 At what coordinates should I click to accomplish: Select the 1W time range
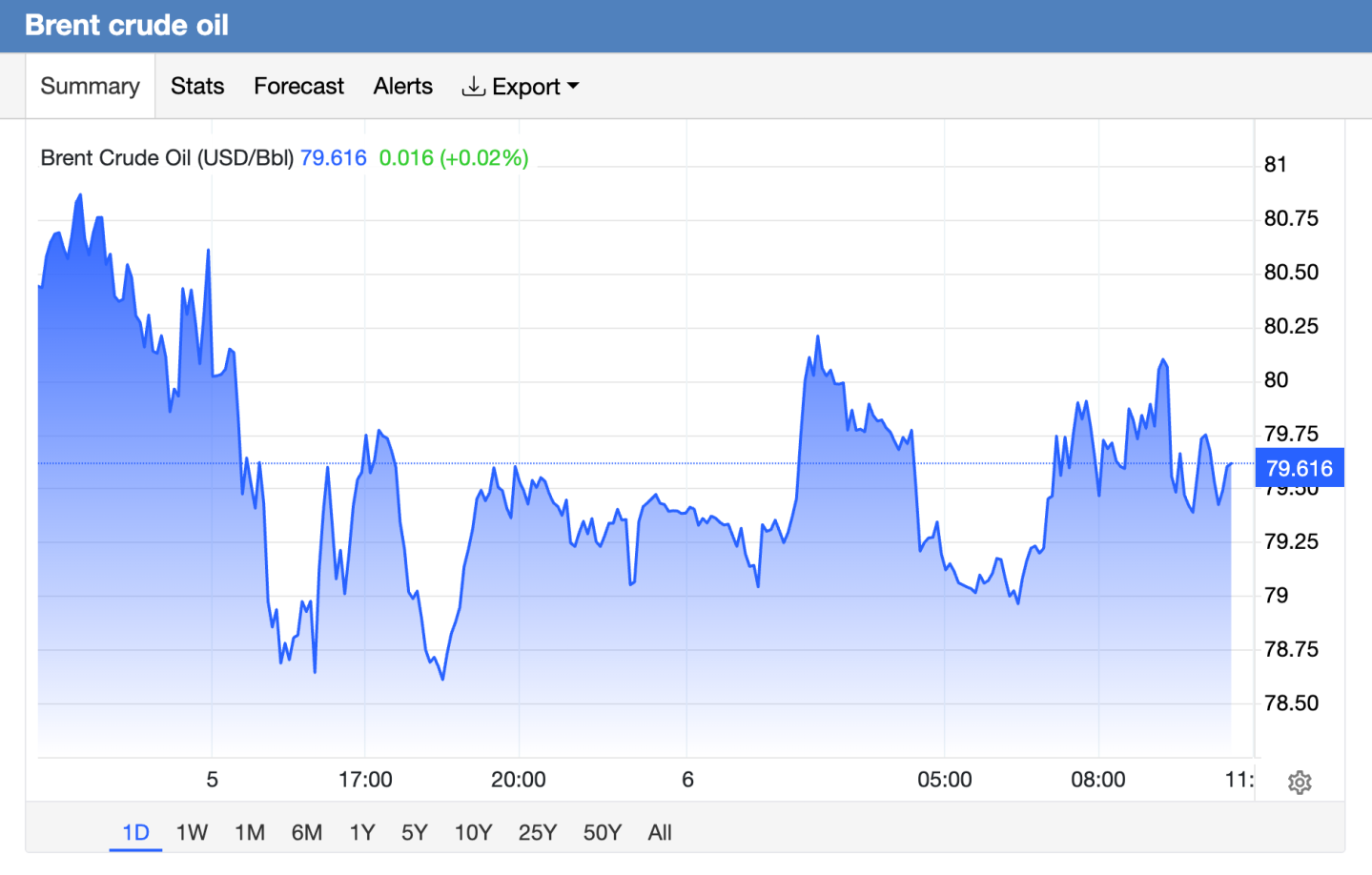pyautogui.click(x=192, y=832)
